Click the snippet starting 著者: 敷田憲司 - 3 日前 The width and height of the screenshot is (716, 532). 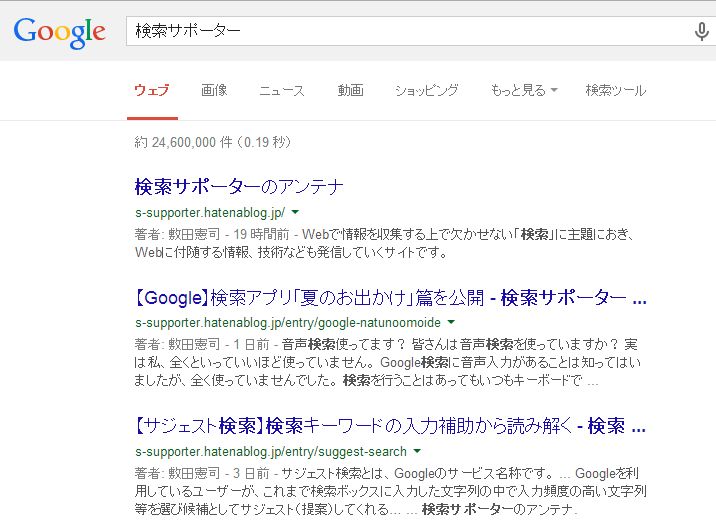click(x=390, y=491)
